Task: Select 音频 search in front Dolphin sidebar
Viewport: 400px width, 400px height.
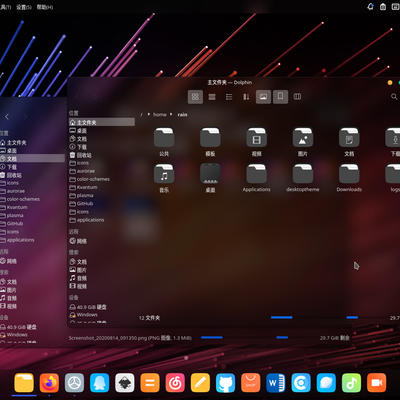Action: 102,278
